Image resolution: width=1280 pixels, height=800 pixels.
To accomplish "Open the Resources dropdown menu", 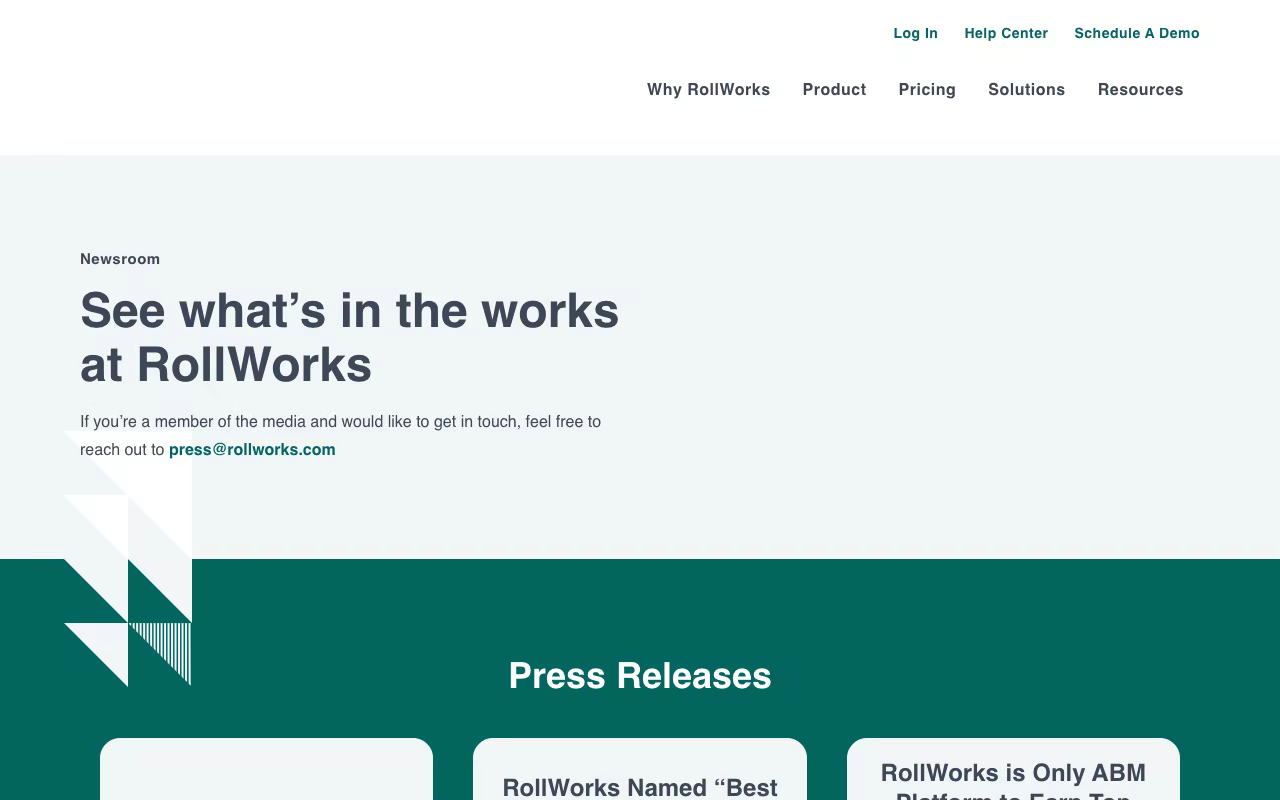I will tap(1140, 90).
